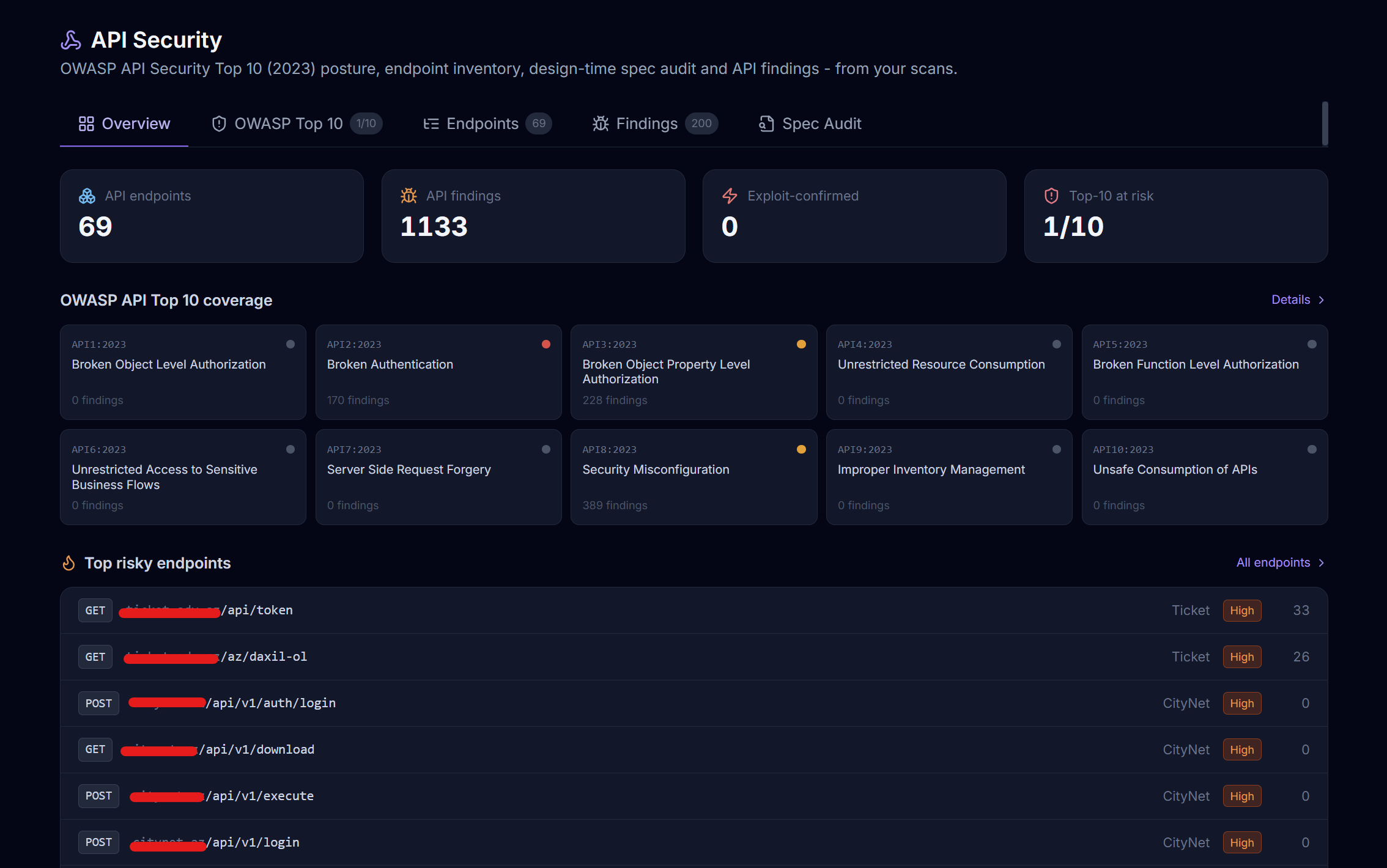The height and width of the screenshot is (868, 1387).
Task: Click the Findings bug icon
Action: pos(601,123)
